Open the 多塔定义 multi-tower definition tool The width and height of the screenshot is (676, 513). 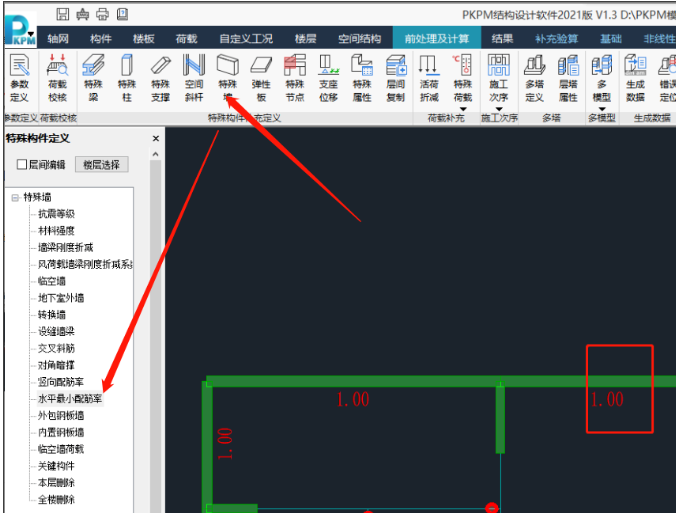[535, 78]
